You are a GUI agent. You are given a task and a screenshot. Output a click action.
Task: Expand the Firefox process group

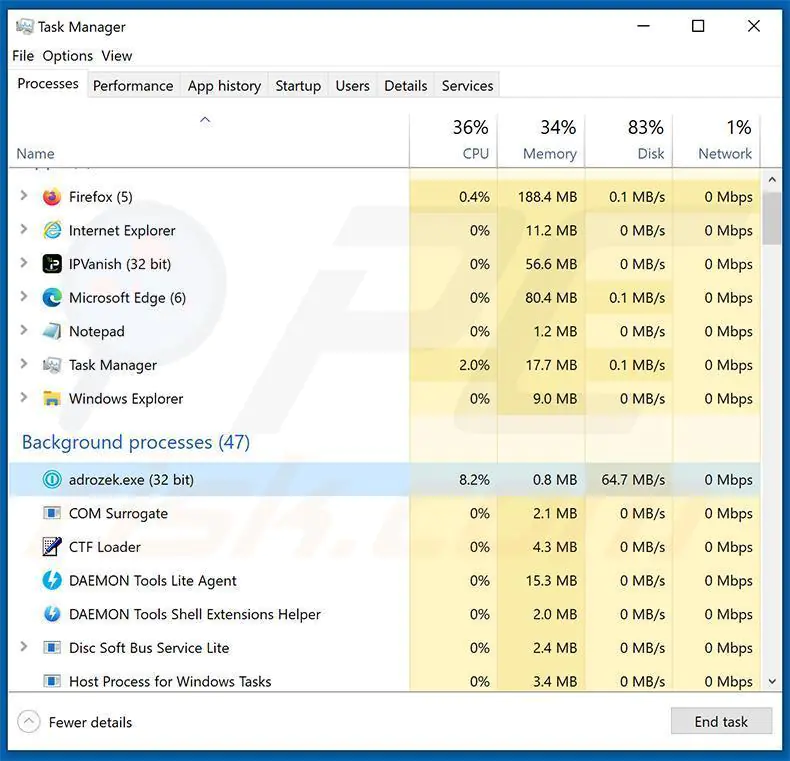pyautogui.click(x=24, y=197)
